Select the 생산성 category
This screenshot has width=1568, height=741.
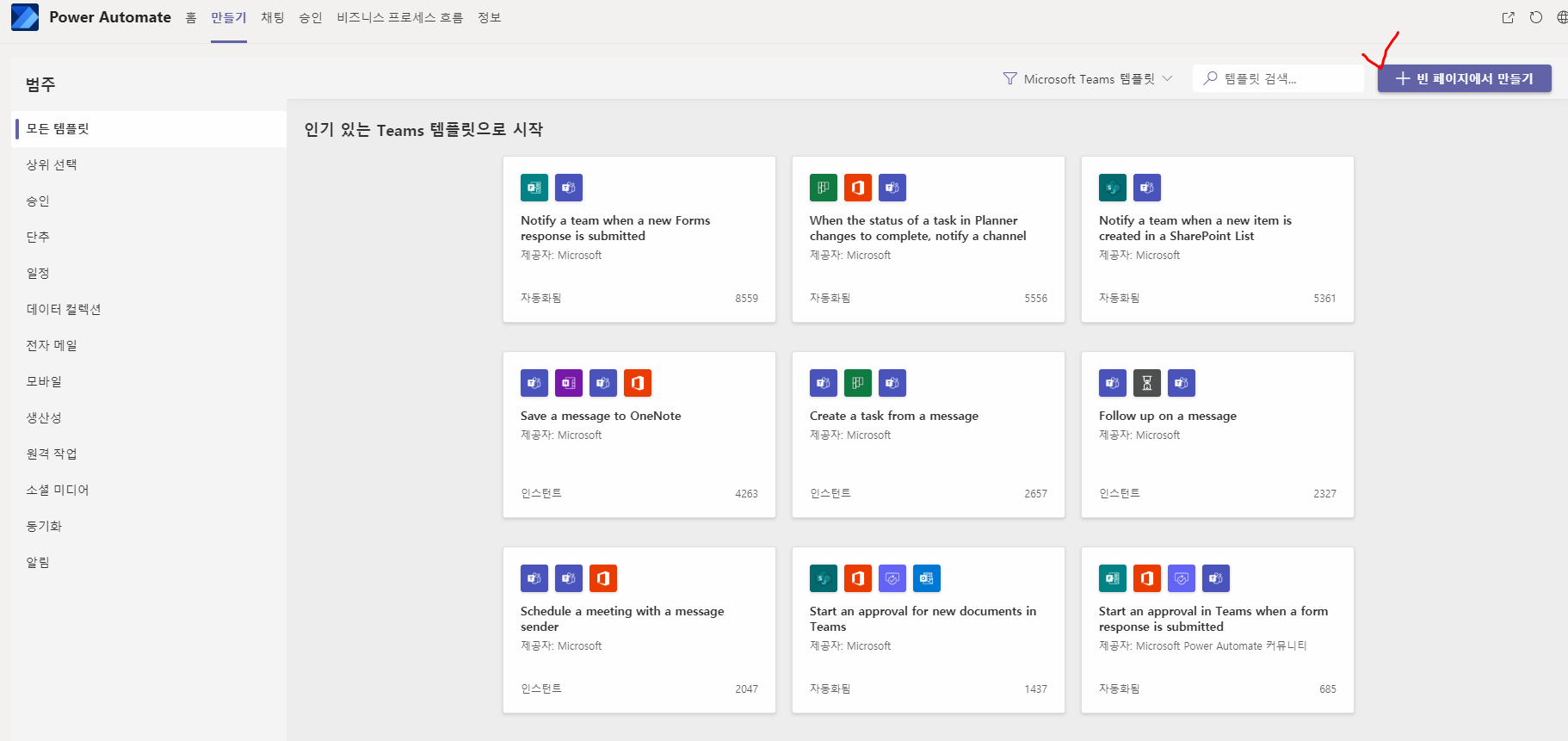151,418
